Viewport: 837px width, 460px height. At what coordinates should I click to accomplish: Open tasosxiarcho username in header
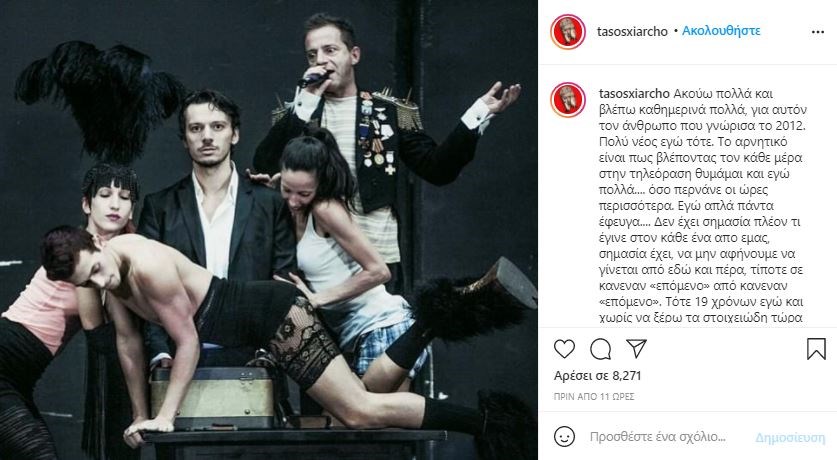click(x=632, y=31)
